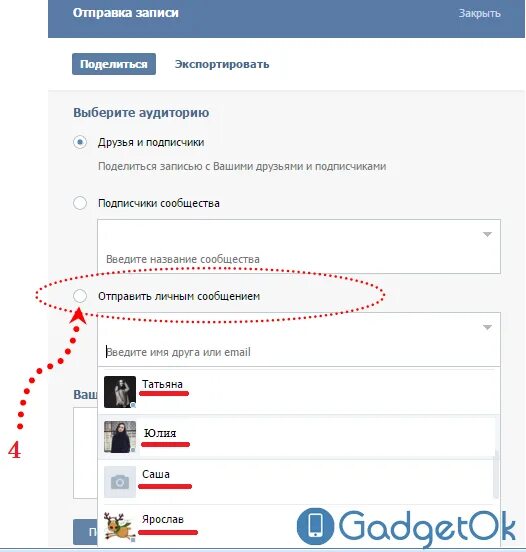526x552 pixels.
Task: Expand the community name dropdown arrow
Action: pyautogui.click(x=487, y=234)
